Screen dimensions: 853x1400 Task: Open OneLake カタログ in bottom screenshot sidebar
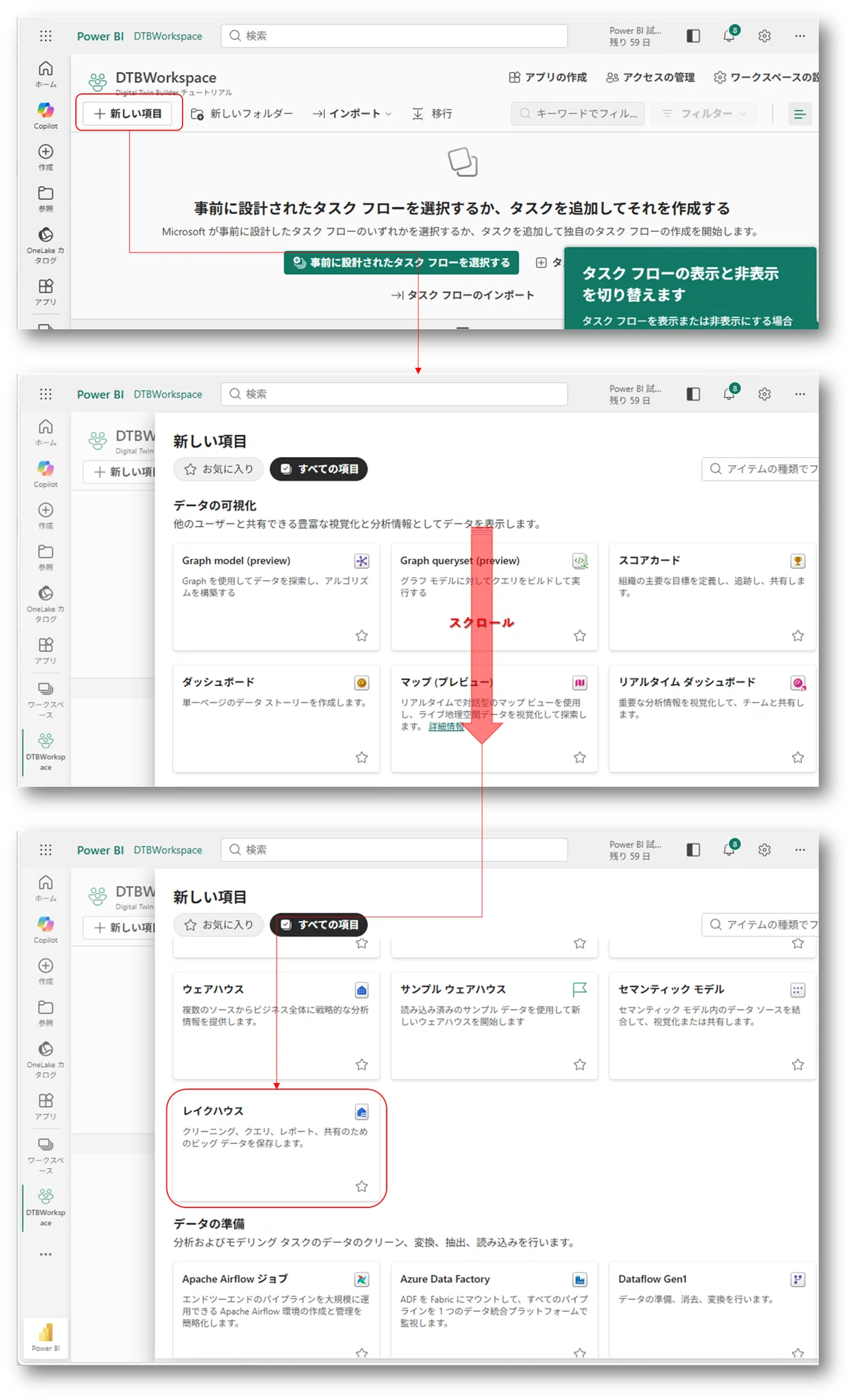(45, 1049)
